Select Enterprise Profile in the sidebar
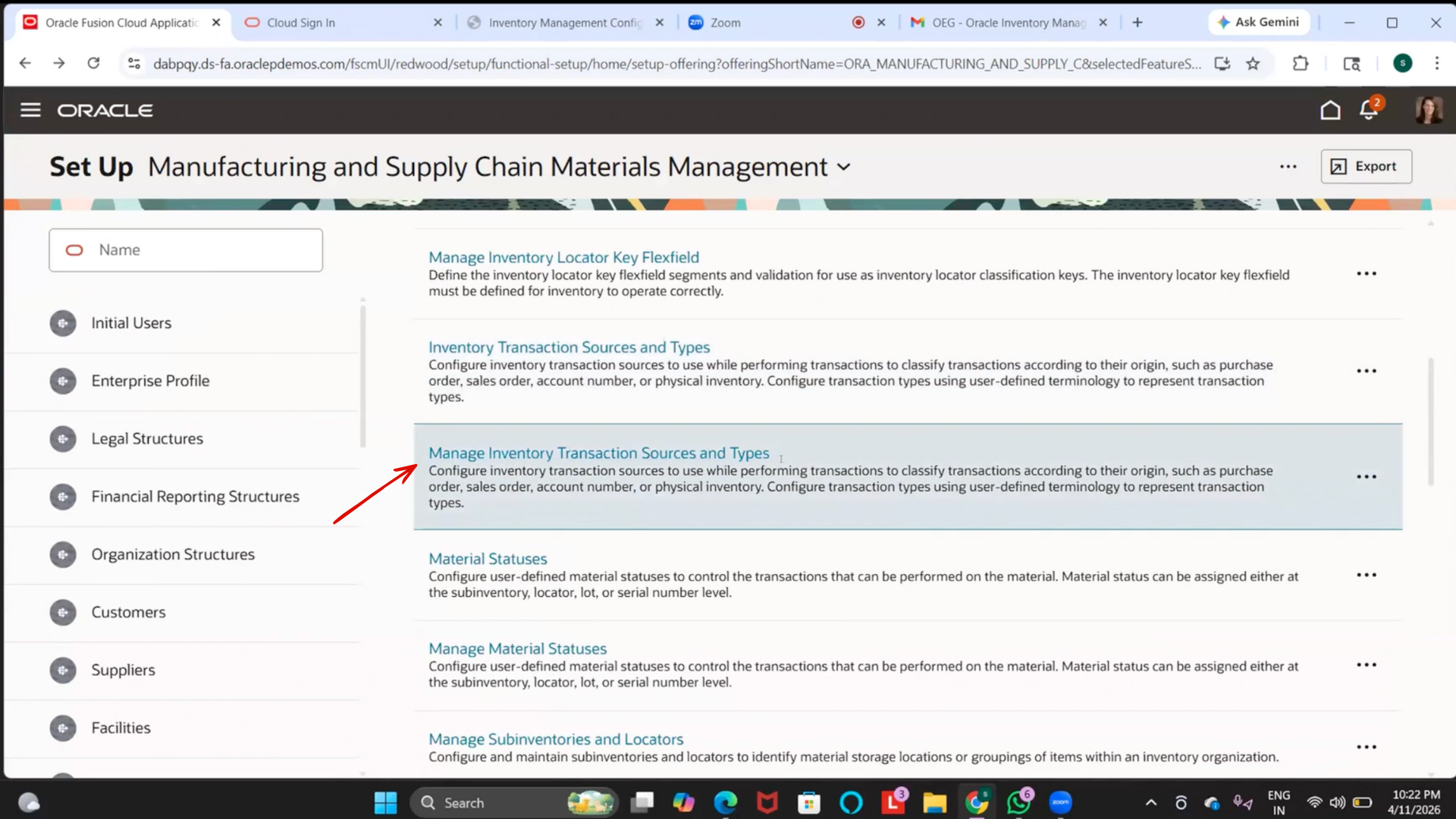1456x819 pixels. pyautogui.click(x=150, y=381)
